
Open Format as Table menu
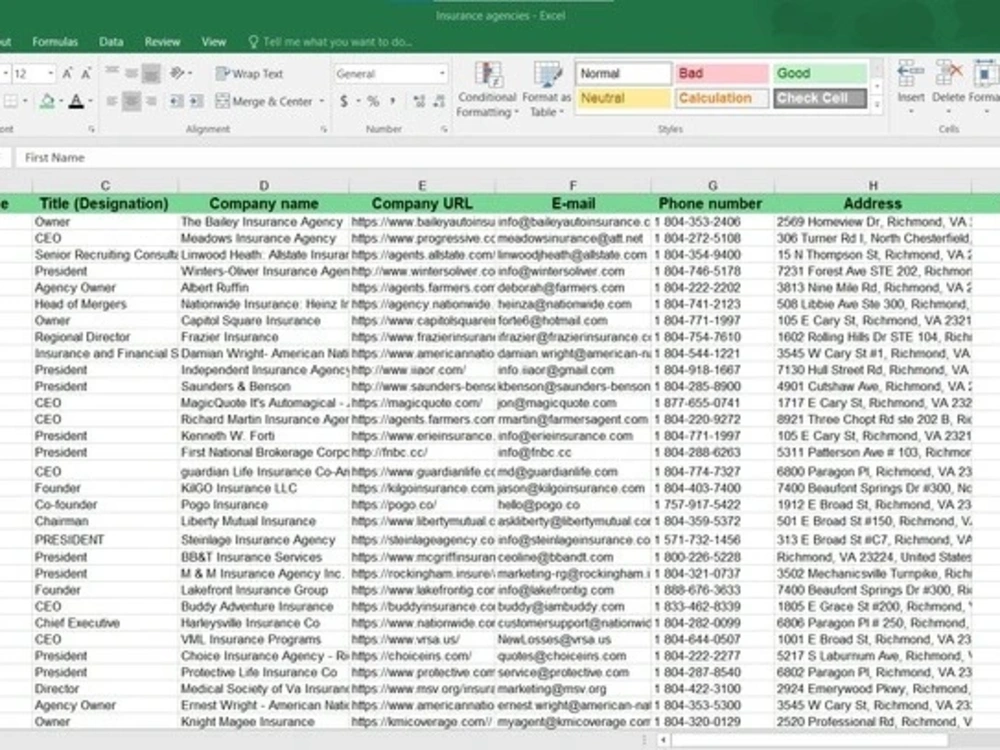click(547, 90)
